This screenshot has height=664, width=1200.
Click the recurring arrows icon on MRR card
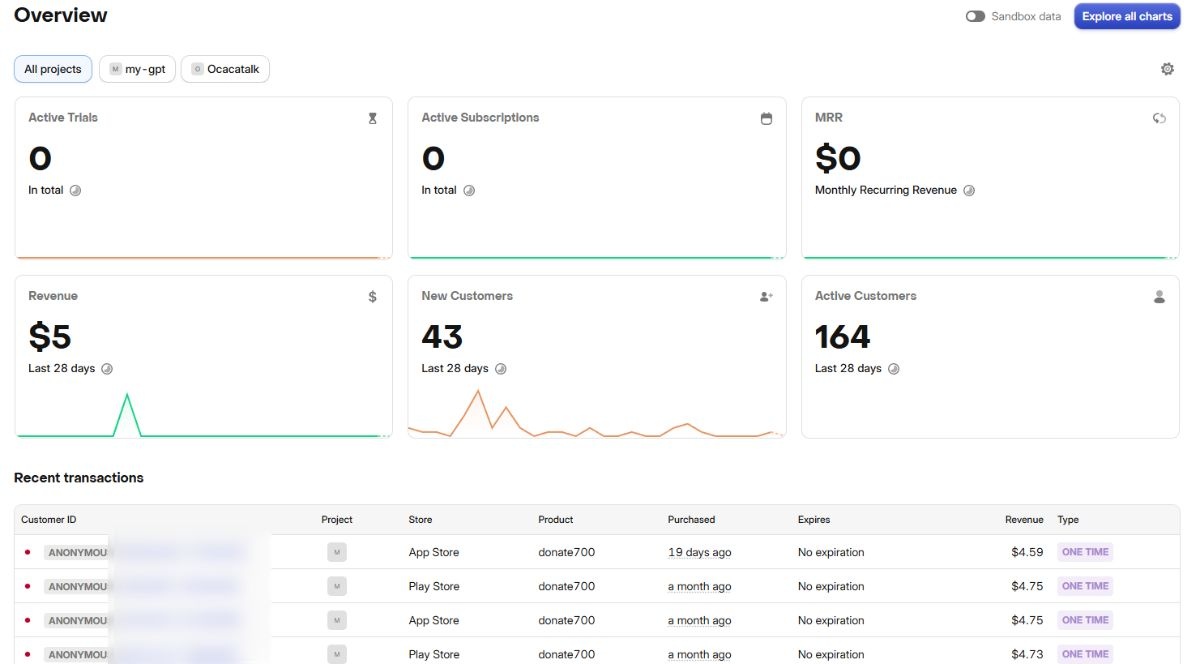click(x=1159, y=118)
